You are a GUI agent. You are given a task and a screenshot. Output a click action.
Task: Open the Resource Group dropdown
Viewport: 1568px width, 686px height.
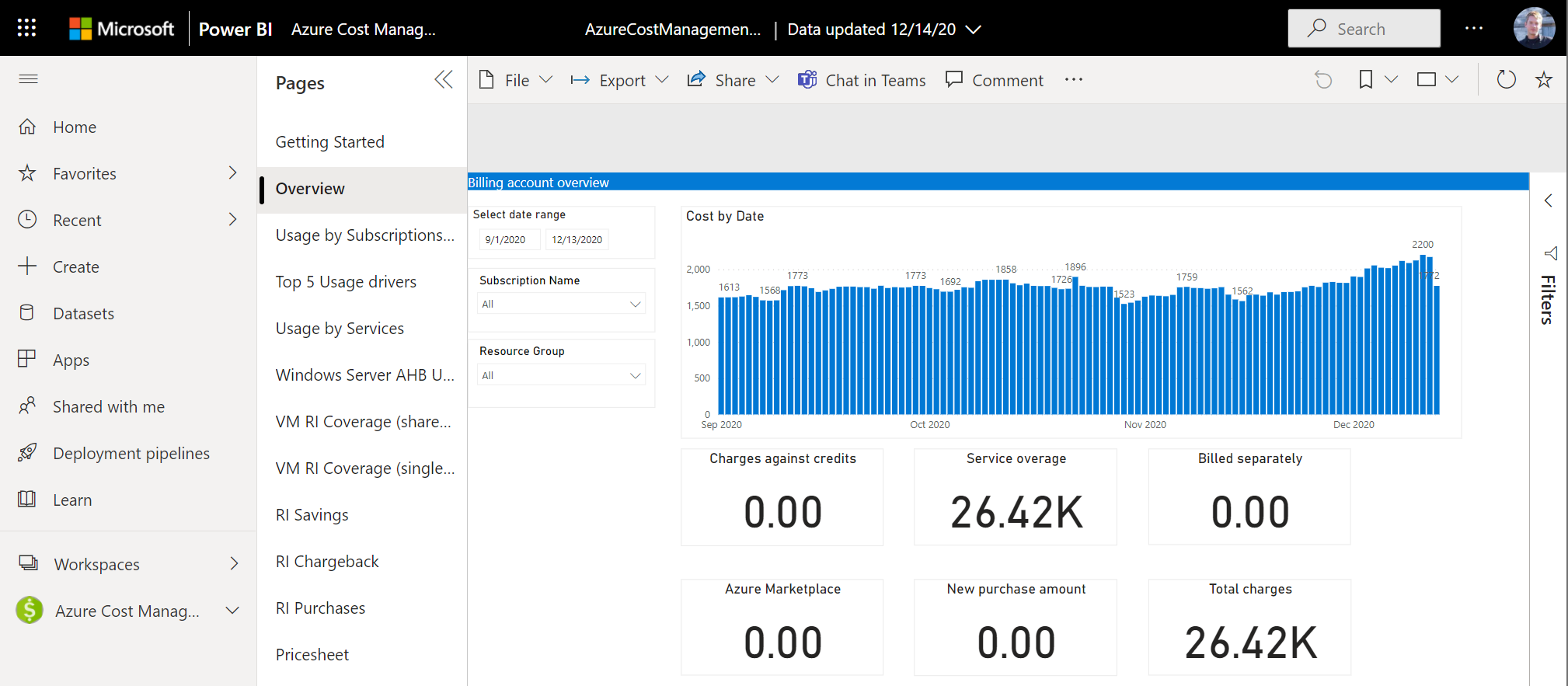coord(562,375)
